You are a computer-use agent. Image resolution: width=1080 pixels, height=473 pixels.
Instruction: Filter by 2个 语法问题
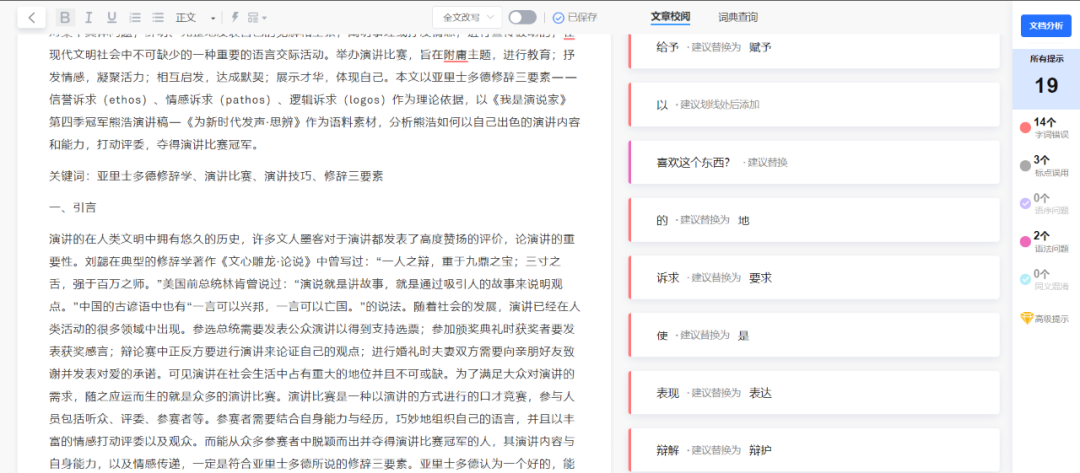pos(1046,241)
